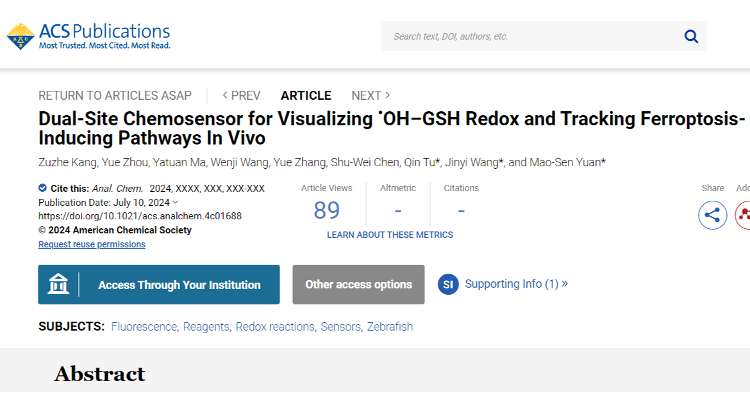This screenshot has width=750, height=400.
Task: Select the ARTICLE tab label
Action: (306, 96)
